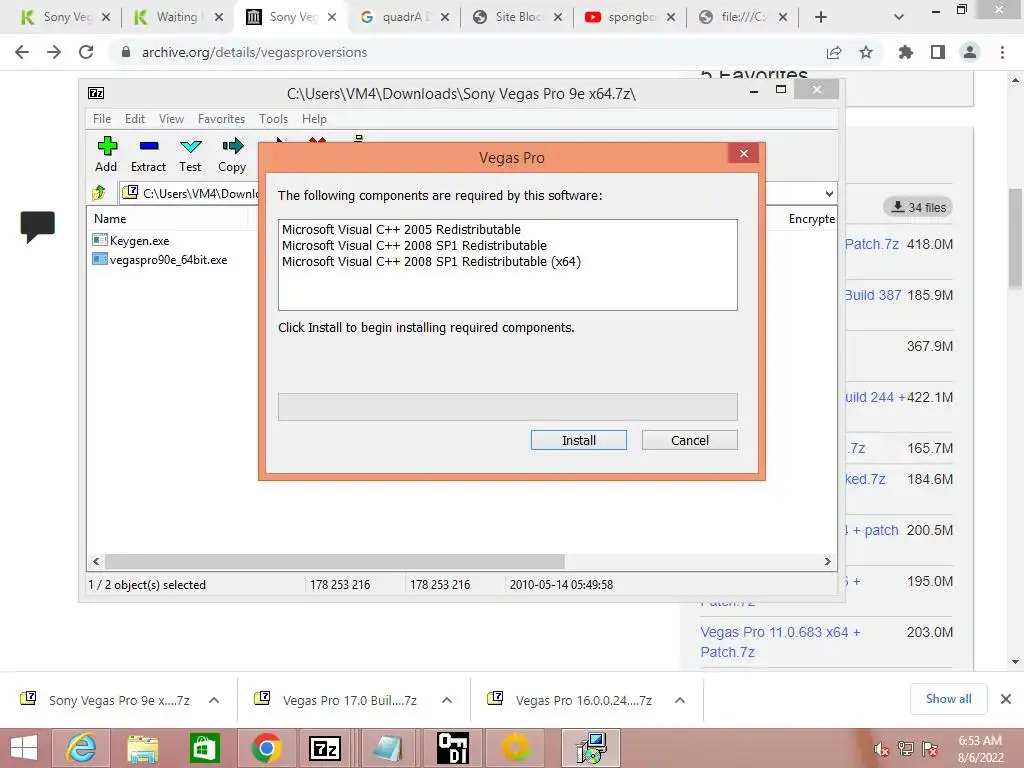This screenshot has width=1024, height=768.
Task: Click the installer icon in taskbar
Action: coord(591,748)
